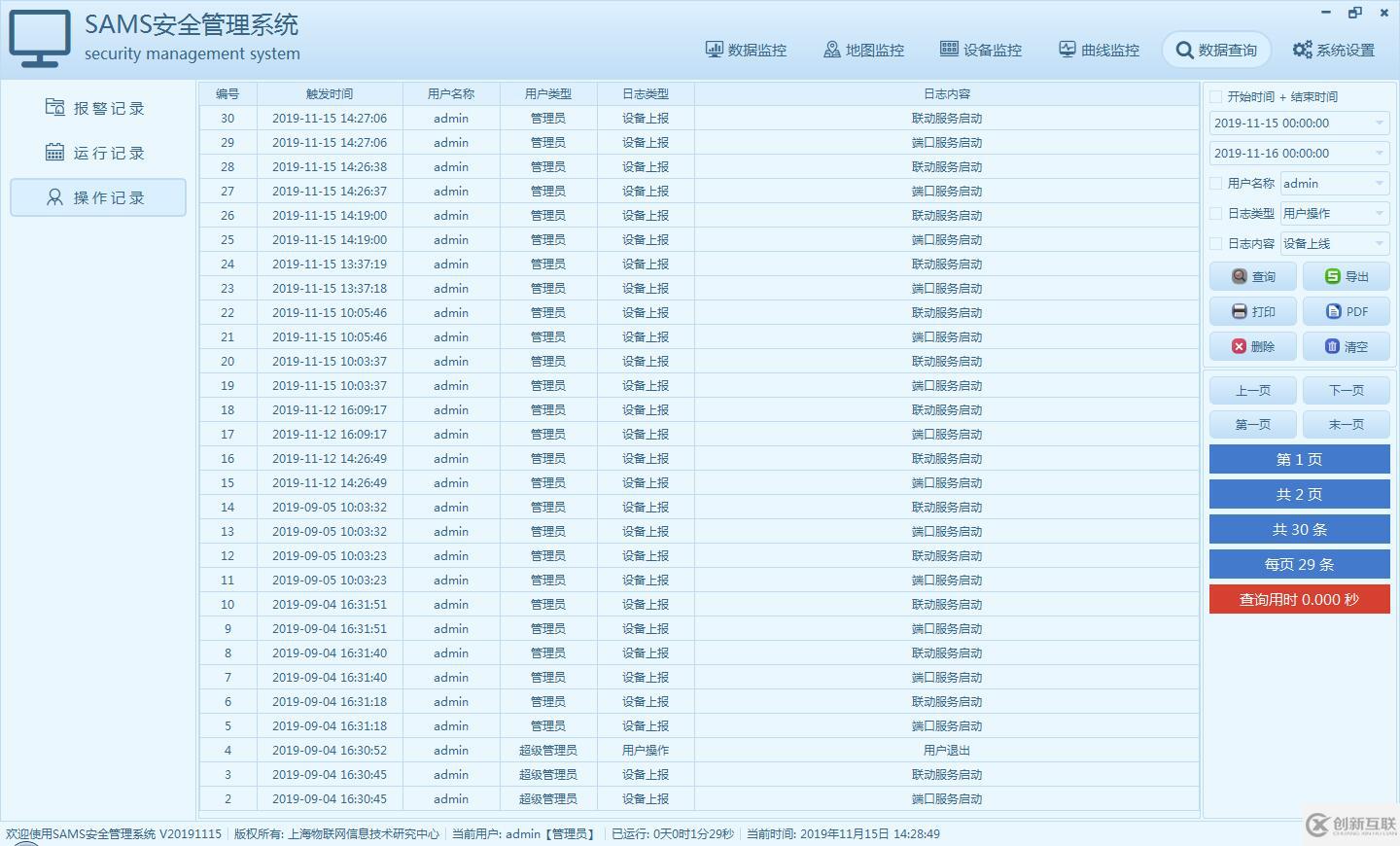This screenshot has width=1400, height=846.
Task: Print records using the 打印 button
Action: [x=1253, y=311]
